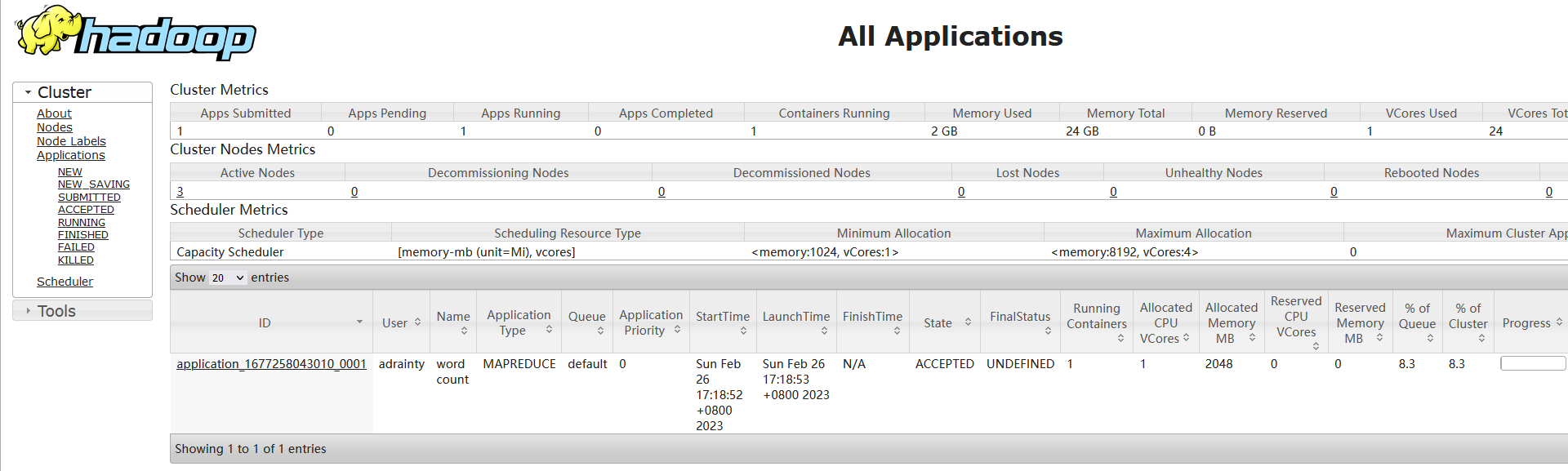Click the application progress bar
This screenshot has height=471, width=1568.
(1533, 363)
